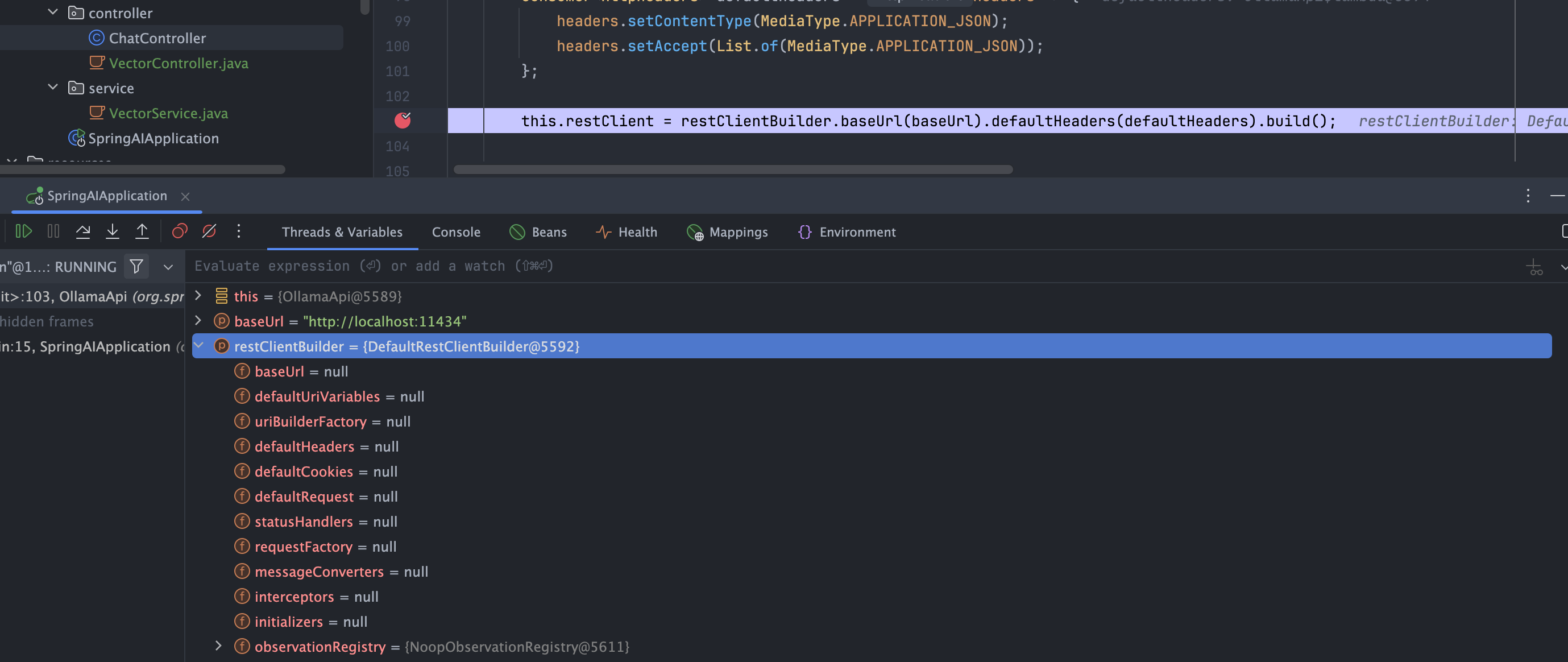This screenshot has height=662, width=1568.
Task: Open debug tool window options menu
Action: coord(1528,196)
